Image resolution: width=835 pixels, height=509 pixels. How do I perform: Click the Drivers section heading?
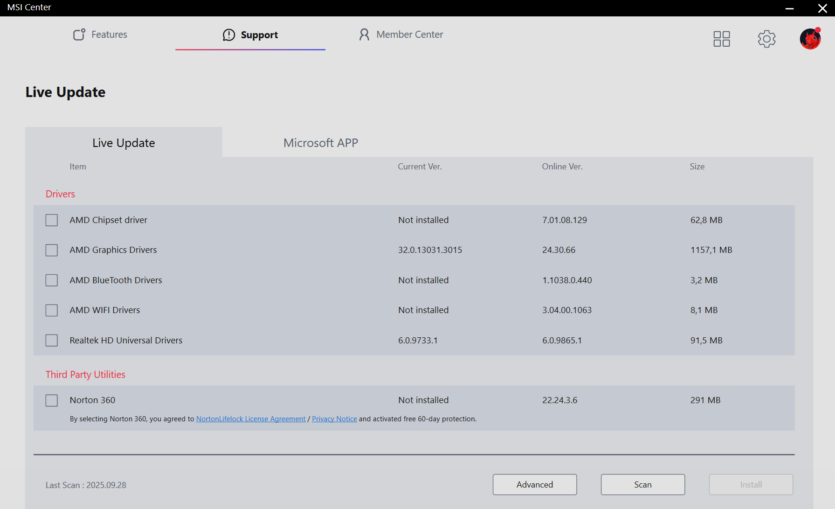point(60,194)
